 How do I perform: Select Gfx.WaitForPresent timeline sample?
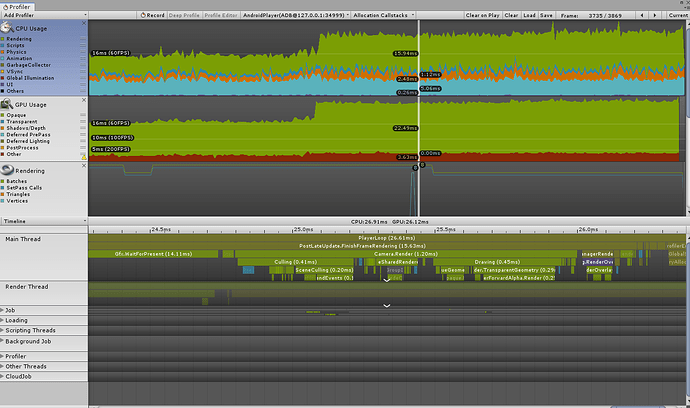click(153, 254)
